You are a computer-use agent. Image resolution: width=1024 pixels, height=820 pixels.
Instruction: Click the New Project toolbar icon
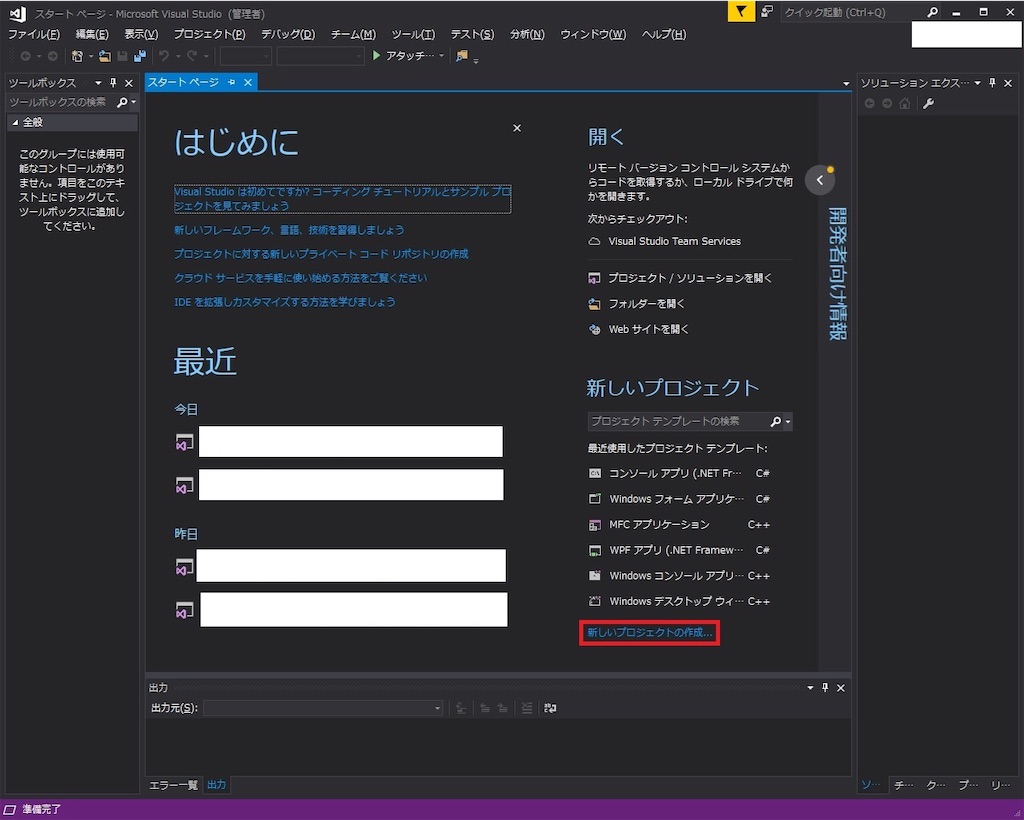(x=77, y=56)
